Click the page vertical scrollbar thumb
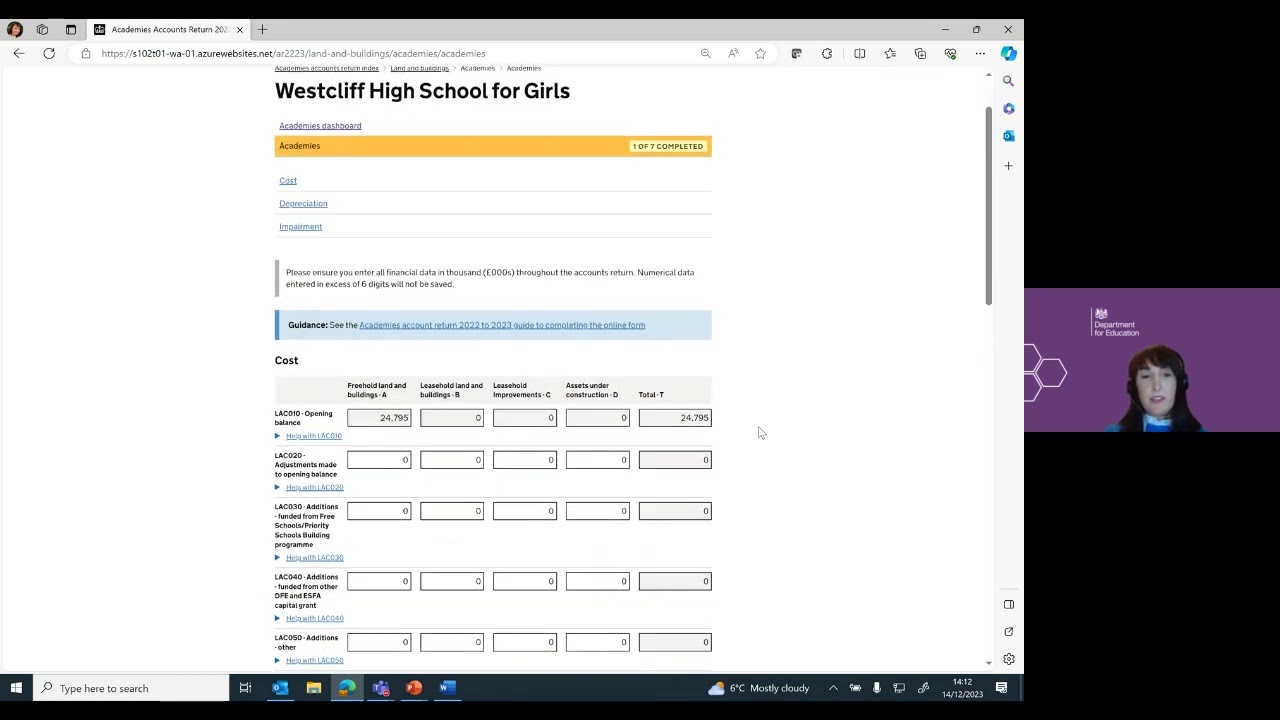 click(x=989, y=205)
